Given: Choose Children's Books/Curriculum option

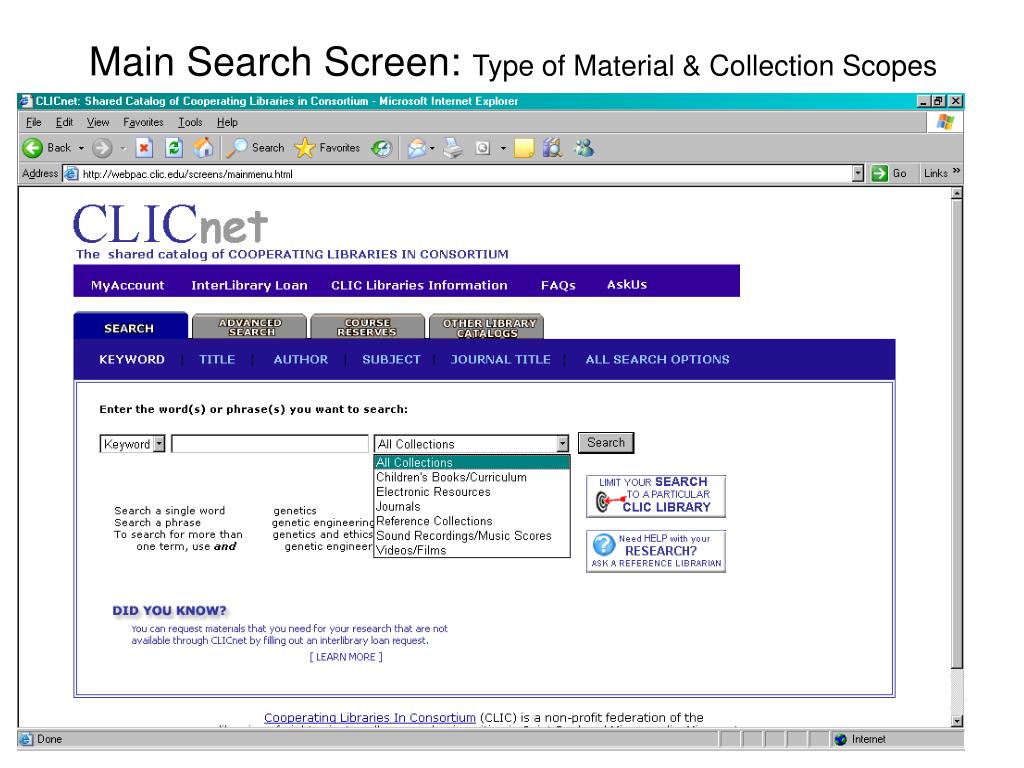Looking at the screenshot, I should click(x=472, y=477).
